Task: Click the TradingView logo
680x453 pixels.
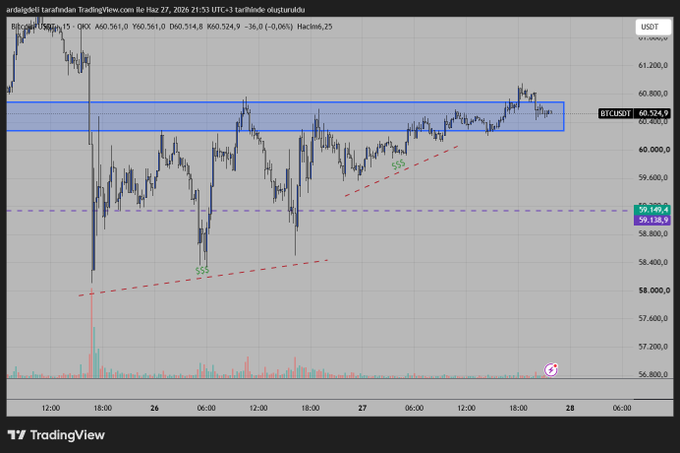Action: click(x=56, y=435)
